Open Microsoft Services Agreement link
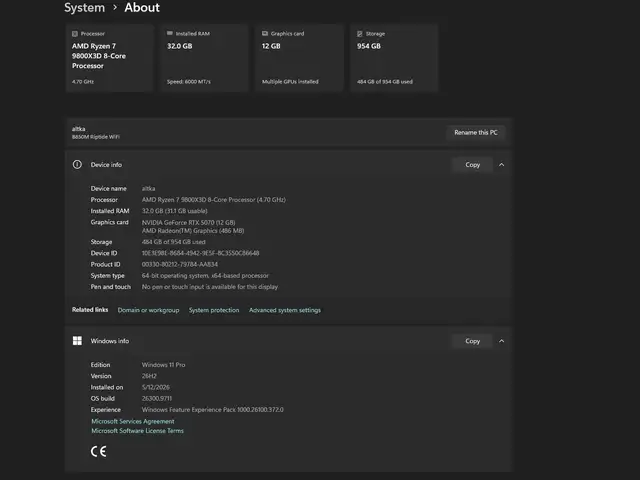Viewport: 640px width, 480px height. 133,421
